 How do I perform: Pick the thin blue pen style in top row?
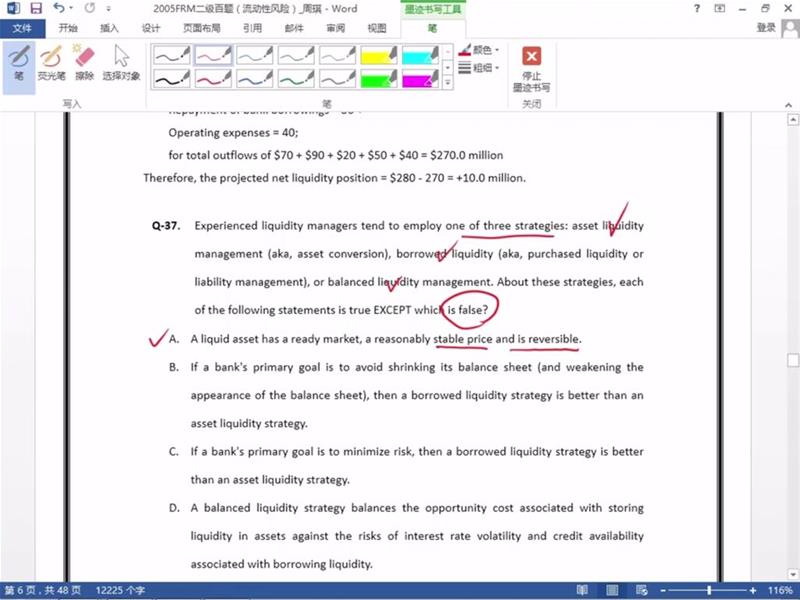[254, 55]
